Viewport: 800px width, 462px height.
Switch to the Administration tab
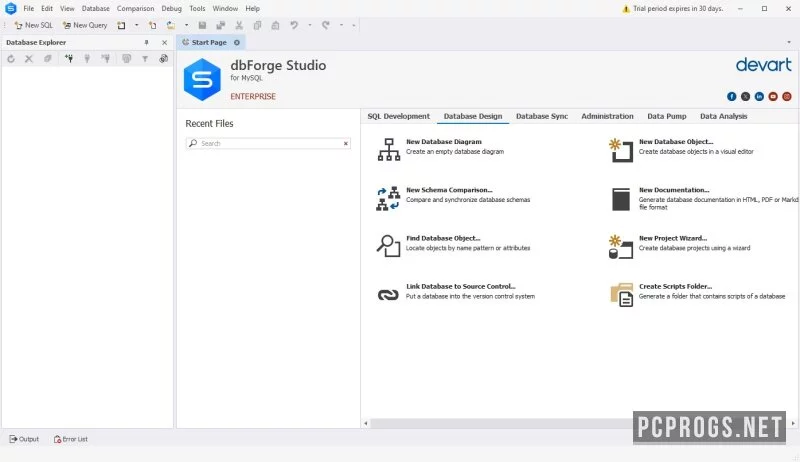[x=607, y=116]
